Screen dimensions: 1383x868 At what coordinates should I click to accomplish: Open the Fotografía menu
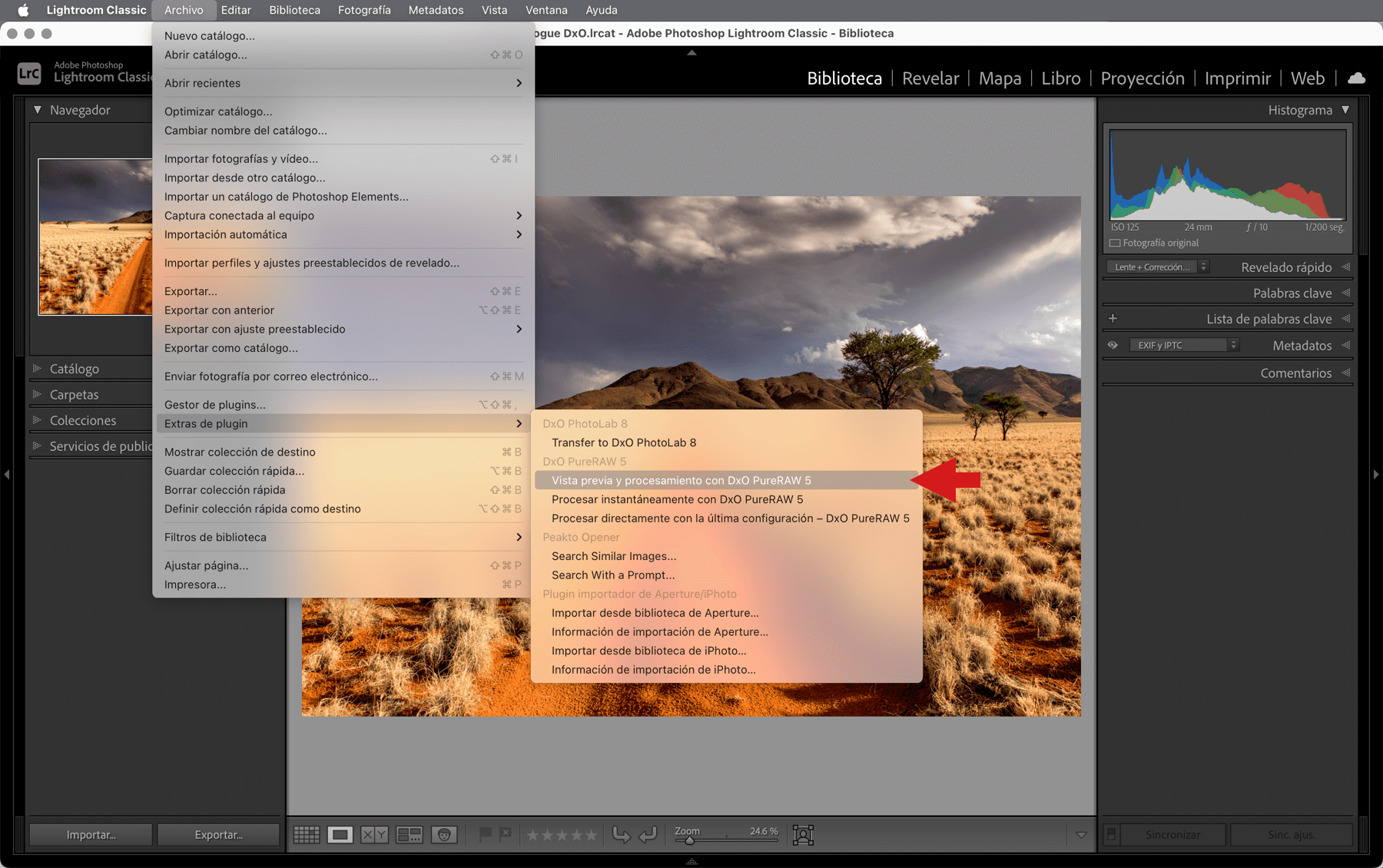click(364, 10)
